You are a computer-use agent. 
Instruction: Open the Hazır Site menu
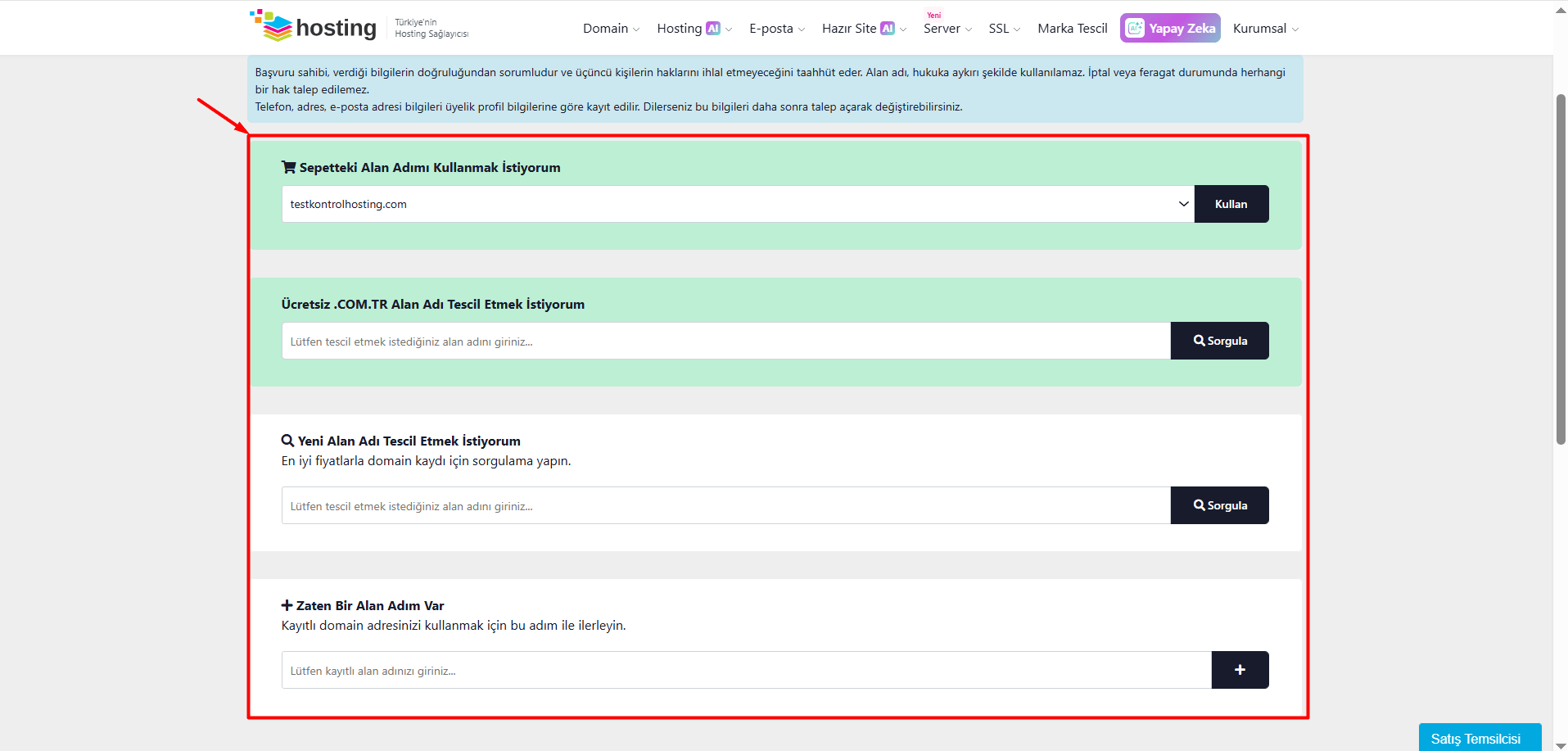tap(864, 29)
